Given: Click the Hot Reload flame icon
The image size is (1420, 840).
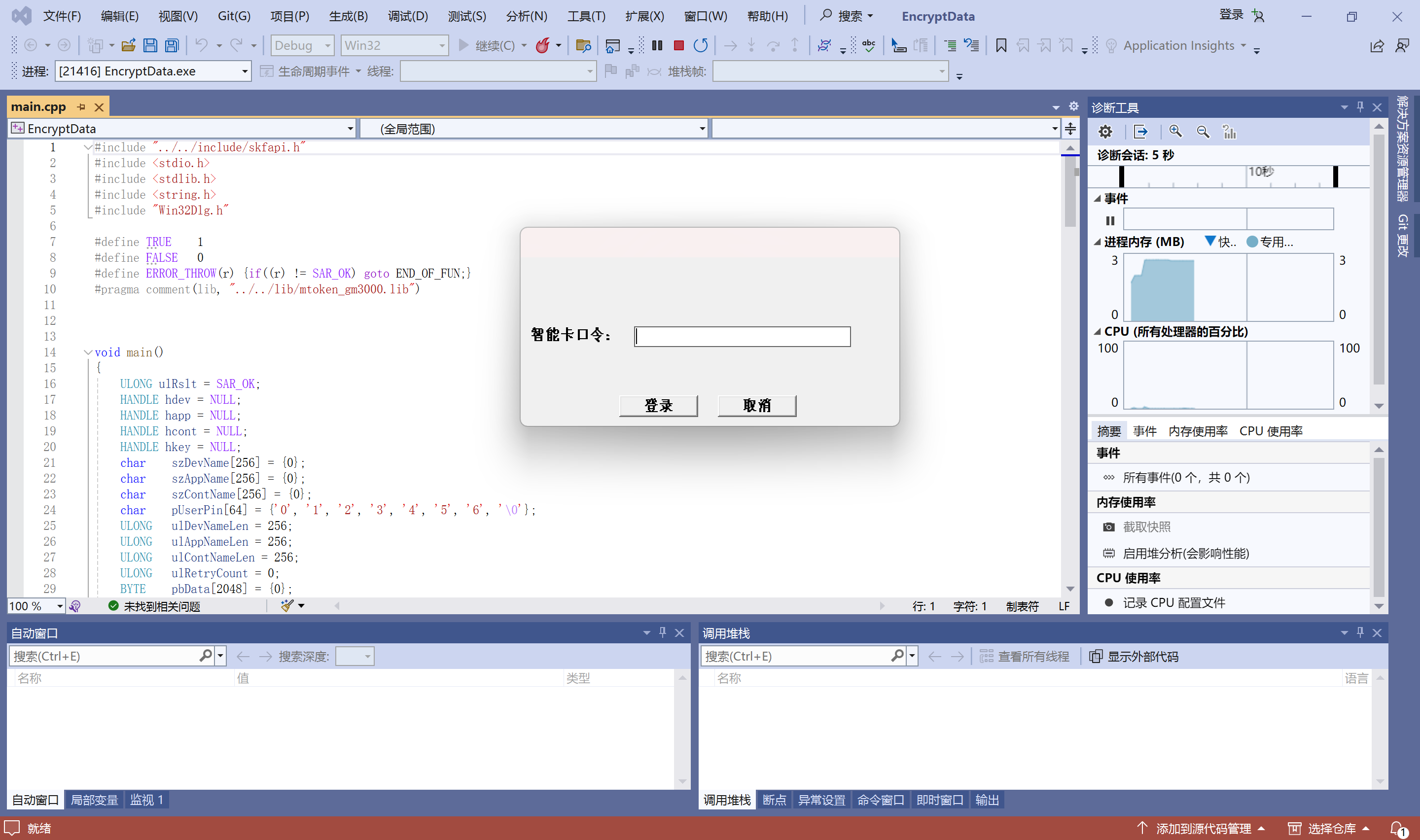Looking at the screenshot, I should [542, 45].
